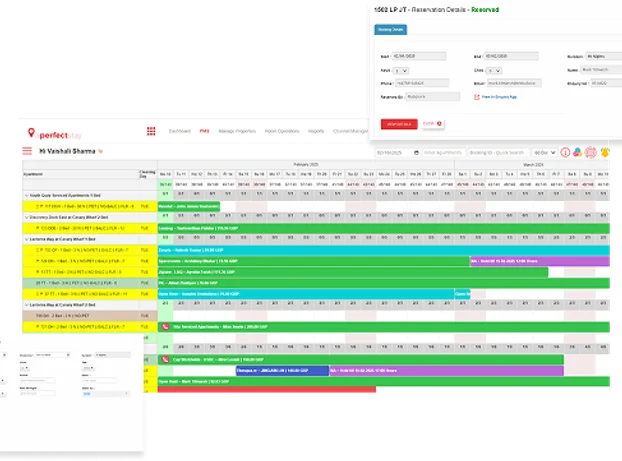Open the green Open Rent Mark Tidmarsh booking

point(384,382)
